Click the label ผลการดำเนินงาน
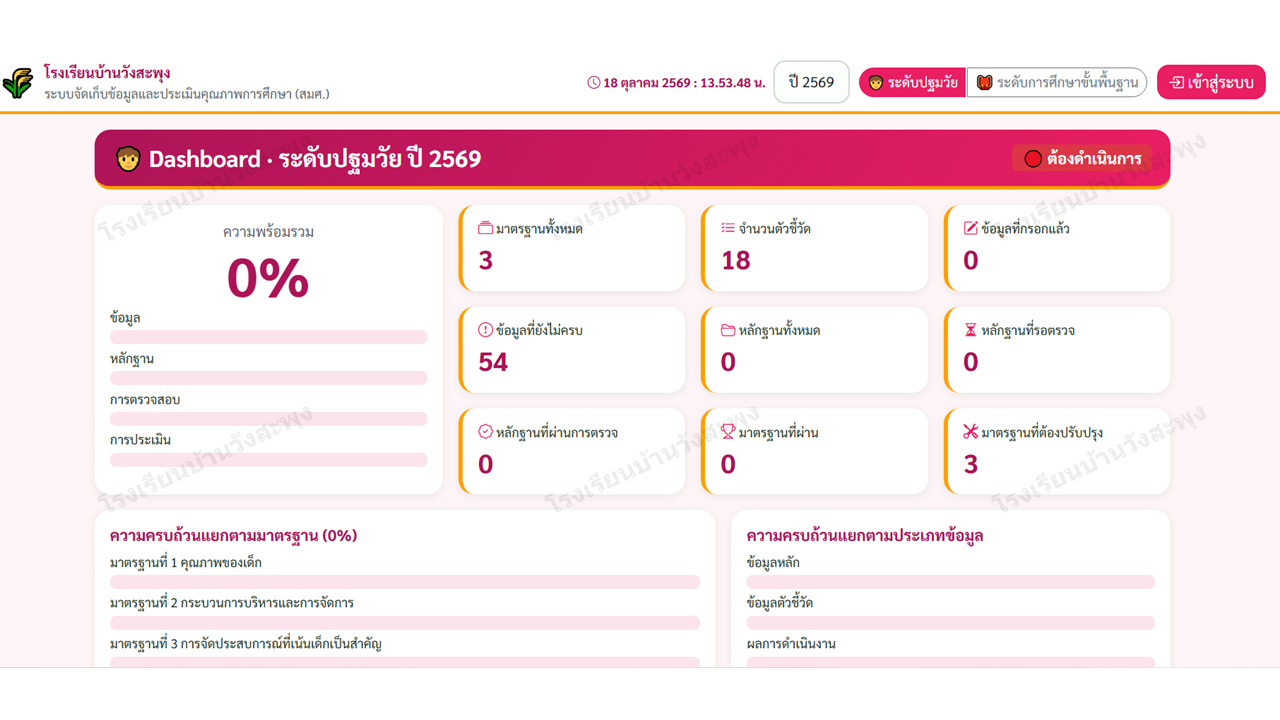This screenshot has width=1280, height=720. pos(791,644)
